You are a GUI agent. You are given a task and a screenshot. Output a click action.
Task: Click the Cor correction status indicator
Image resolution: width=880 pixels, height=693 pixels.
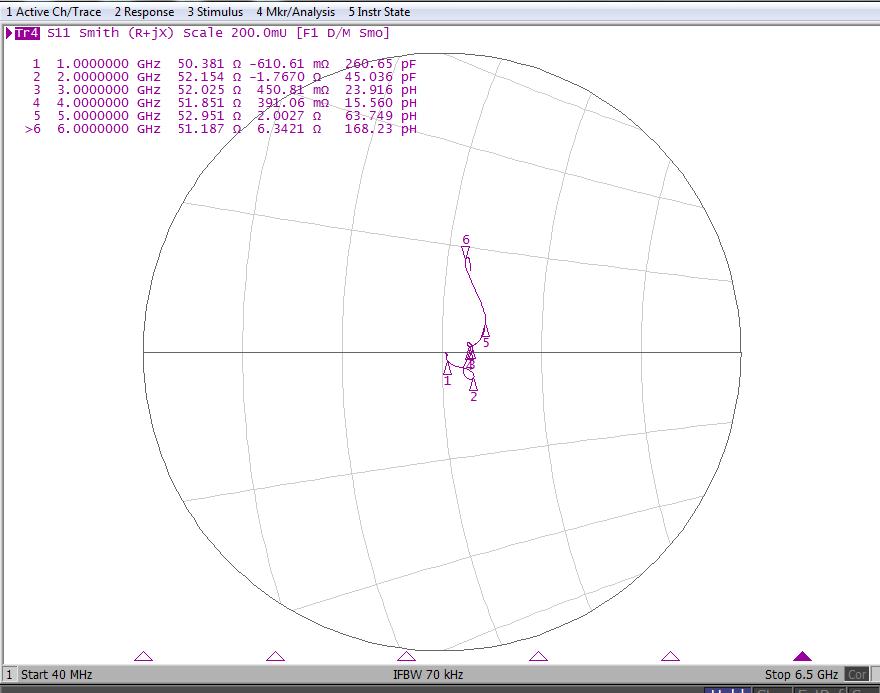click(857, 675)
